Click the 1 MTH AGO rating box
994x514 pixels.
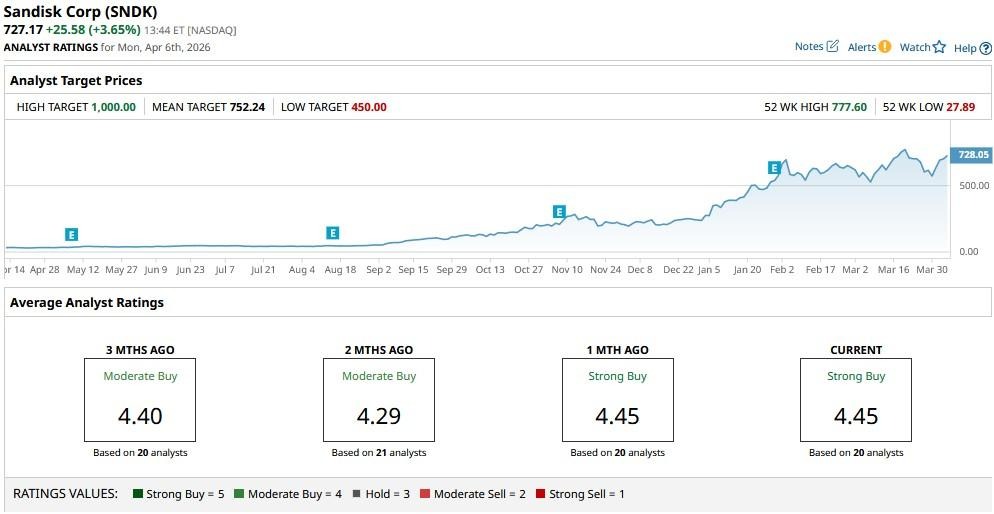pyautogui.click(x=617, y=400)
